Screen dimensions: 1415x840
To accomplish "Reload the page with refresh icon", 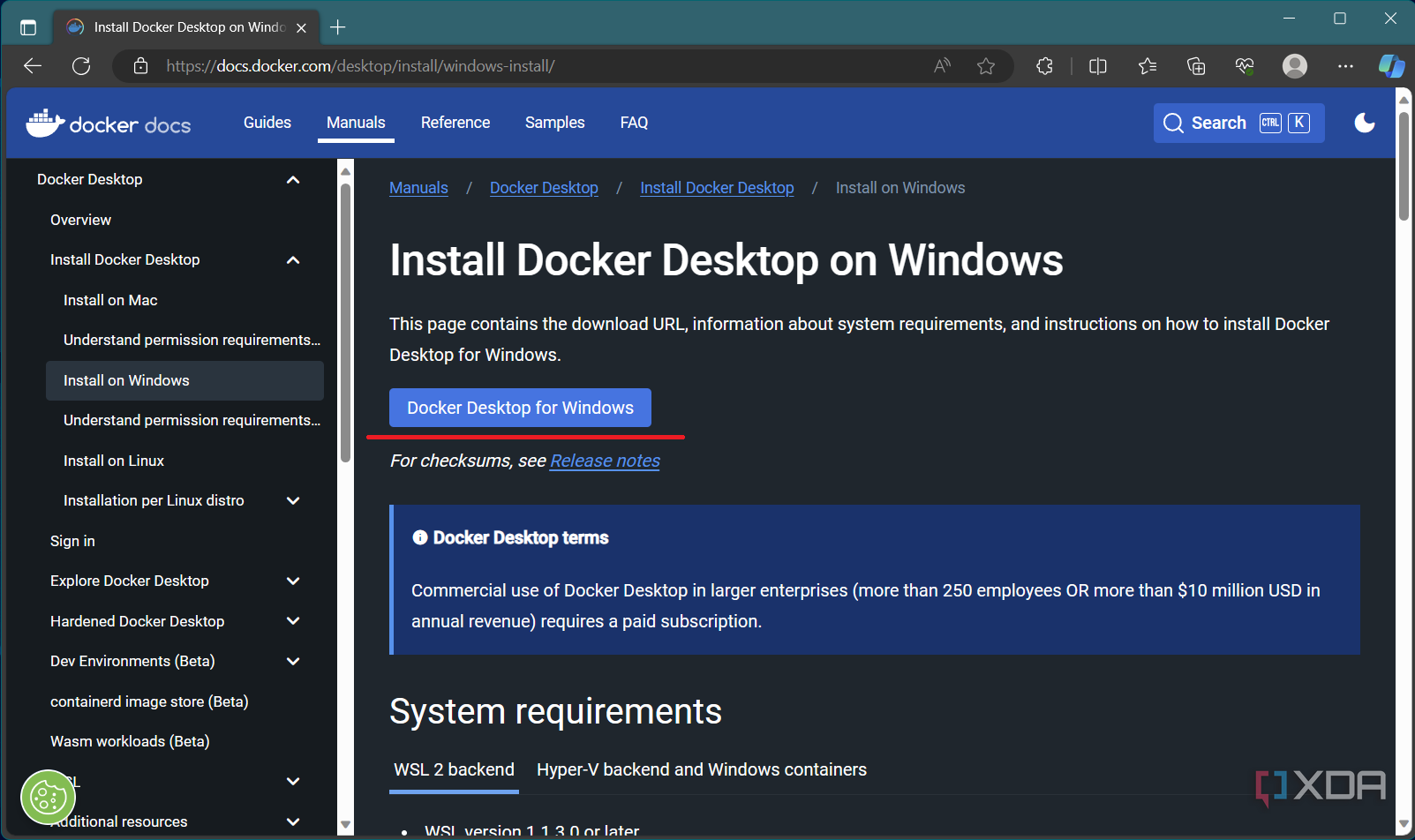I will click(81, 66).
